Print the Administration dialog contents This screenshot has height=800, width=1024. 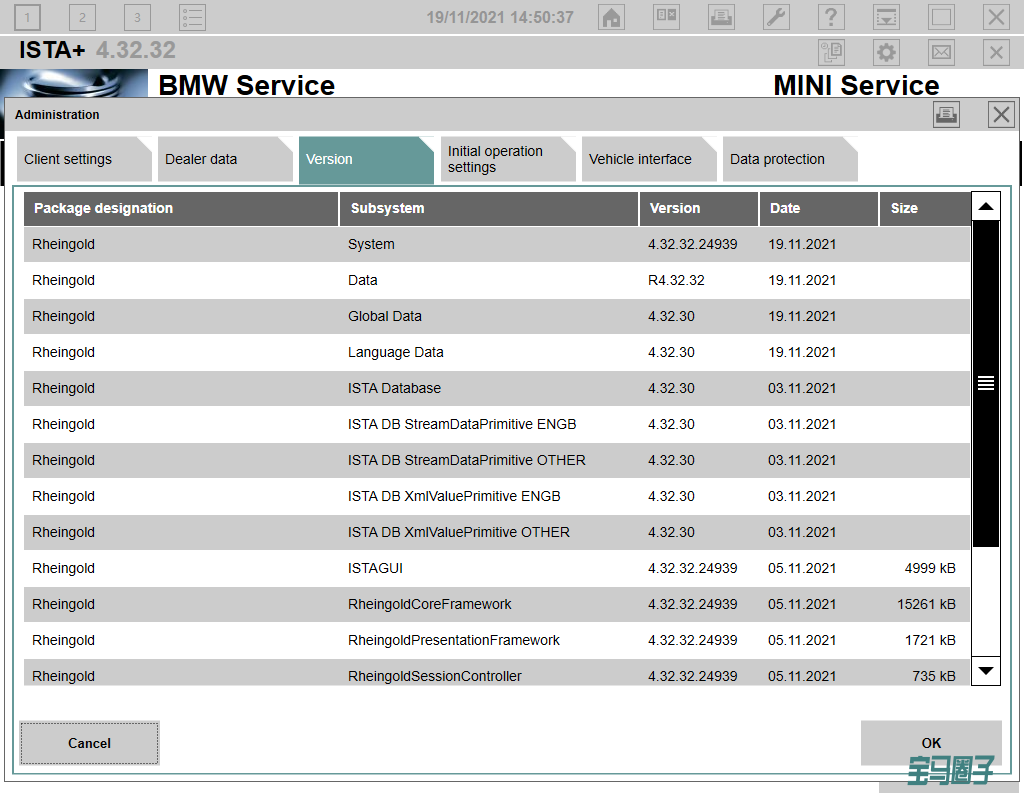(x=946, y=115)
